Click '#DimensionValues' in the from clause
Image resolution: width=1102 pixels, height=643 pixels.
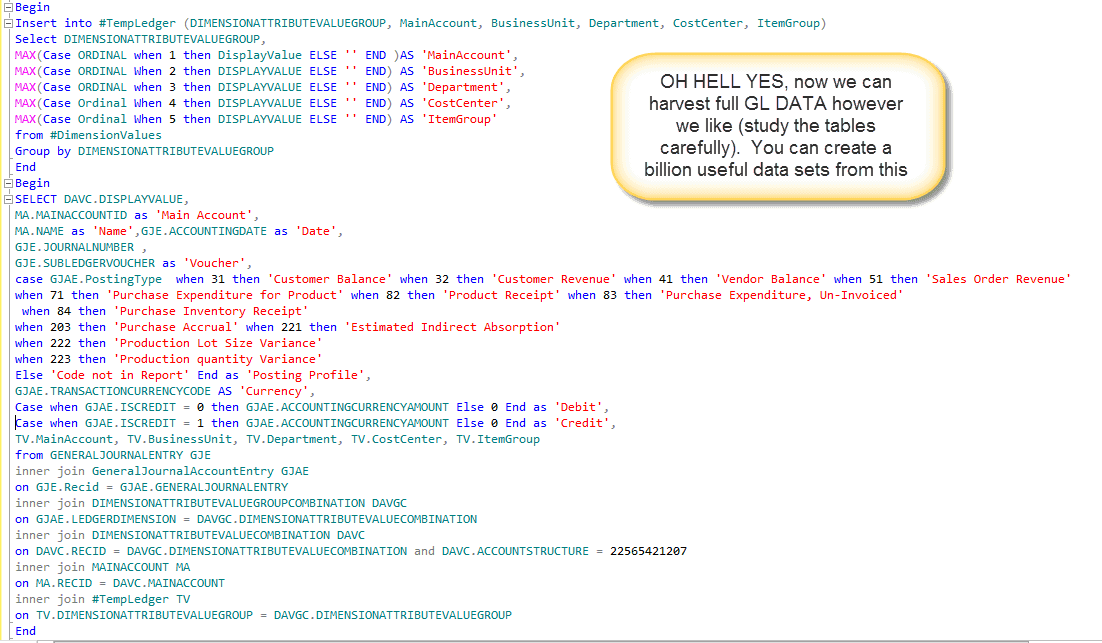105,135
